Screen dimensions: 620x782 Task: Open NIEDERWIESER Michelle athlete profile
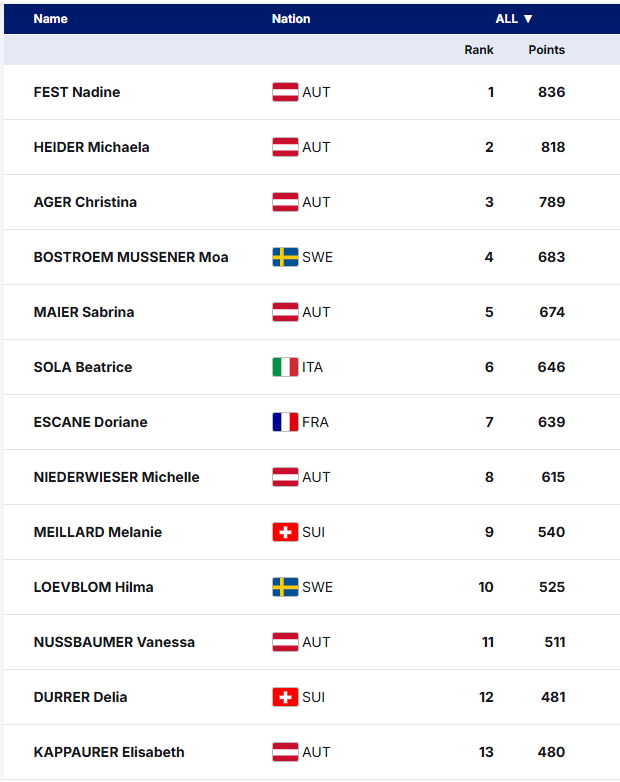(x=116, y=477)
